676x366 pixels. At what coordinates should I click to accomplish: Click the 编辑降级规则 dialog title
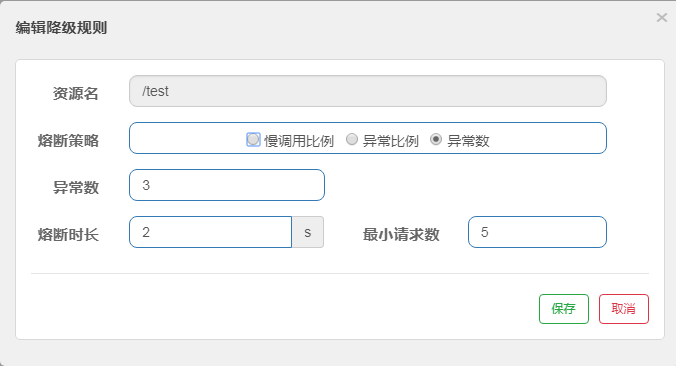pos(61,28)
